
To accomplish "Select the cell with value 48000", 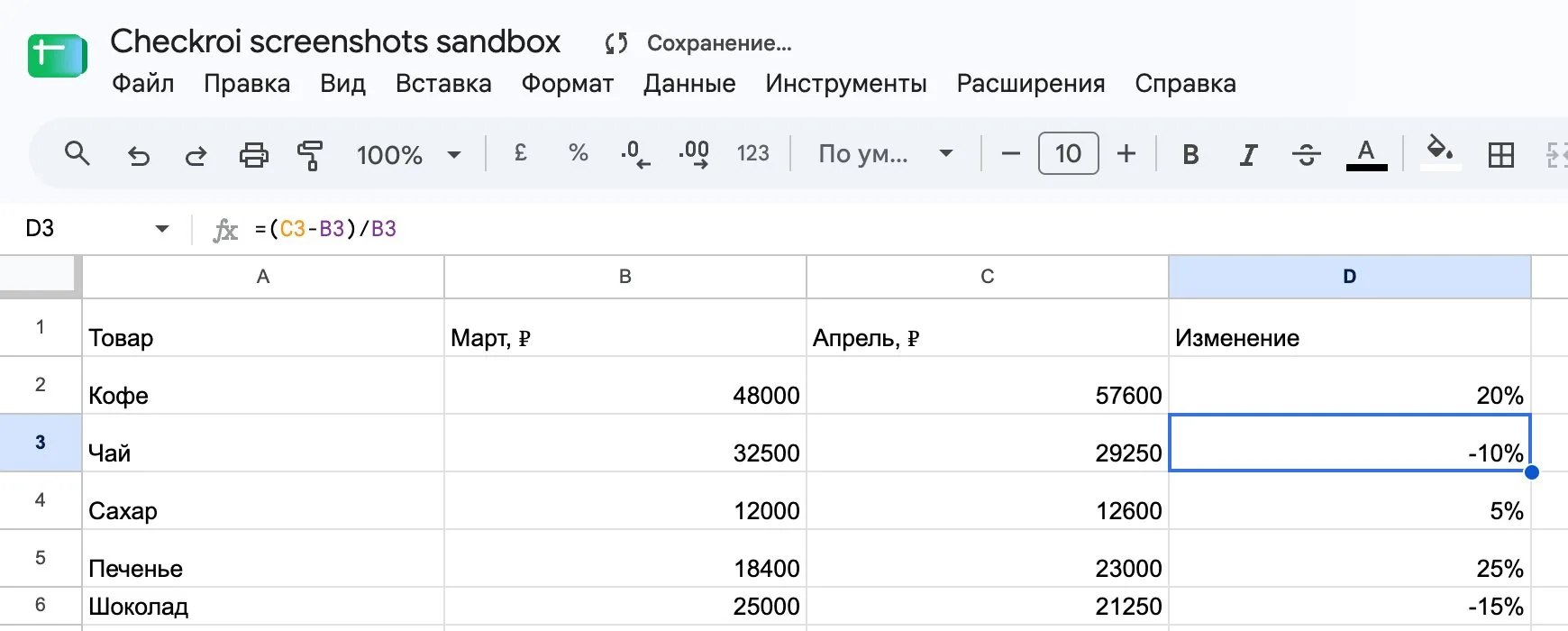I will click(x=625, y=386).
